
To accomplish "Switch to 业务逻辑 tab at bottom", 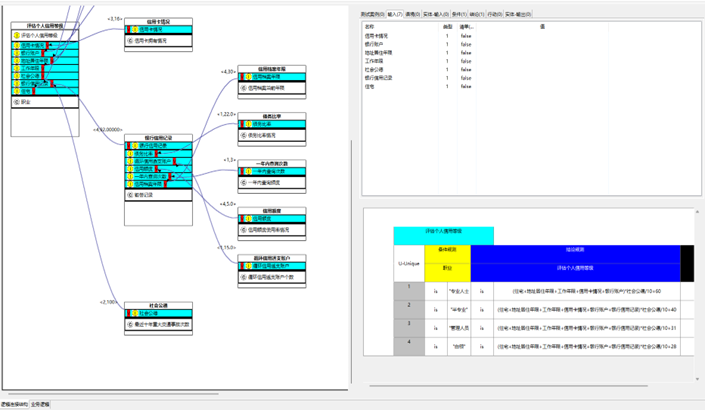I will [x=41, y=404].
